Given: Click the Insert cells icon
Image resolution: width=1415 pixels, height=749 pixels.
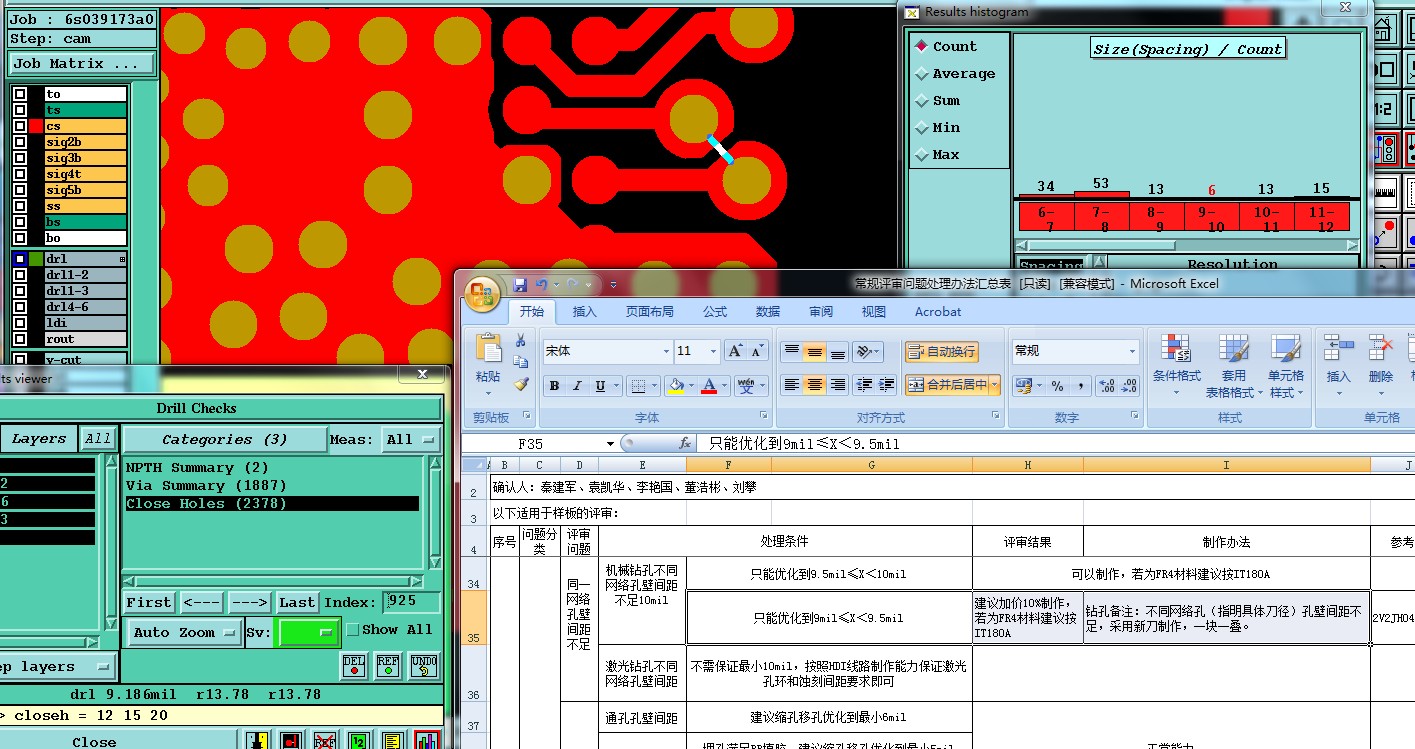Looking at the screenshot, I should pos(1338,348).
